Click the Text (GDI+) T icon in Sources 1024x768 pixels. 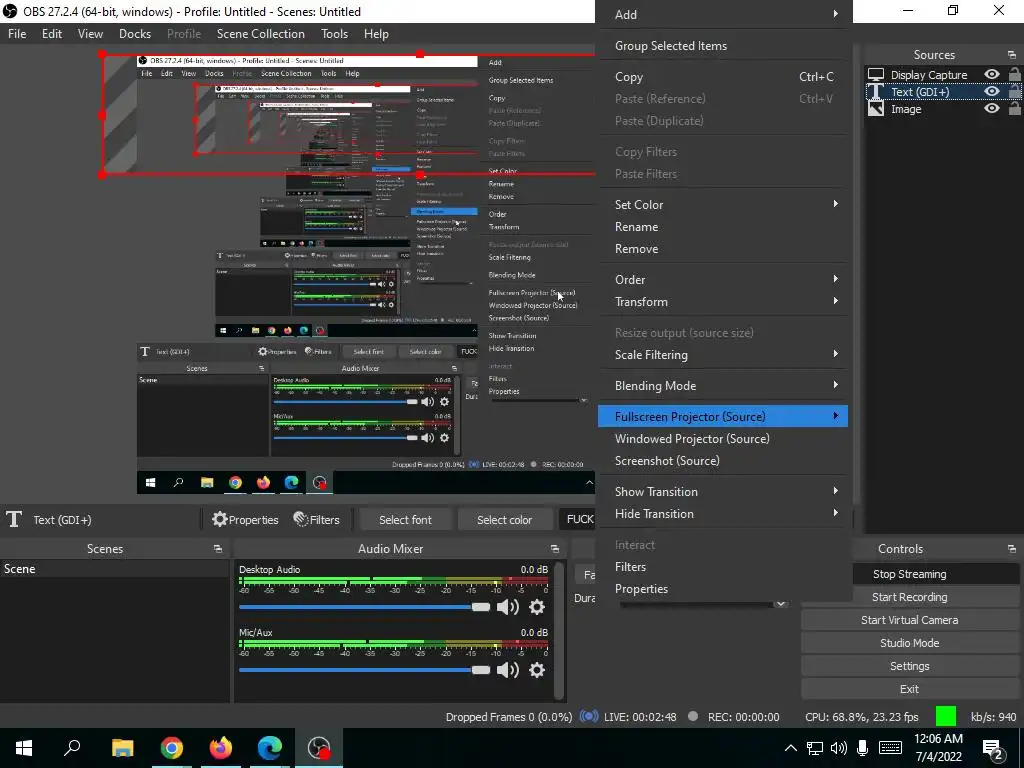(x=876, y=91)
